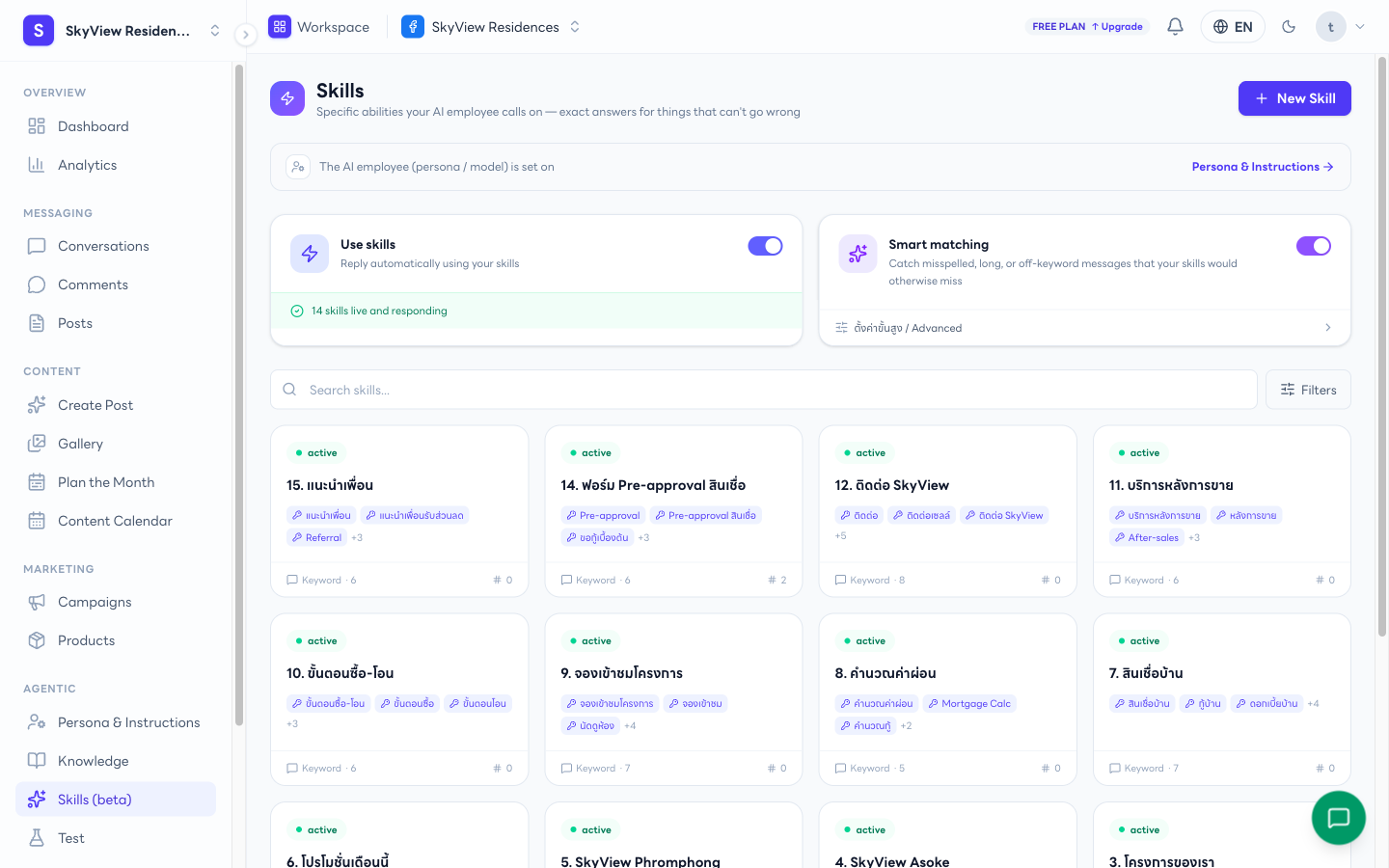Click the Knowledge book icon
Image resolution: width=1389 pixels, height=868 pixels.
(37, 761)
